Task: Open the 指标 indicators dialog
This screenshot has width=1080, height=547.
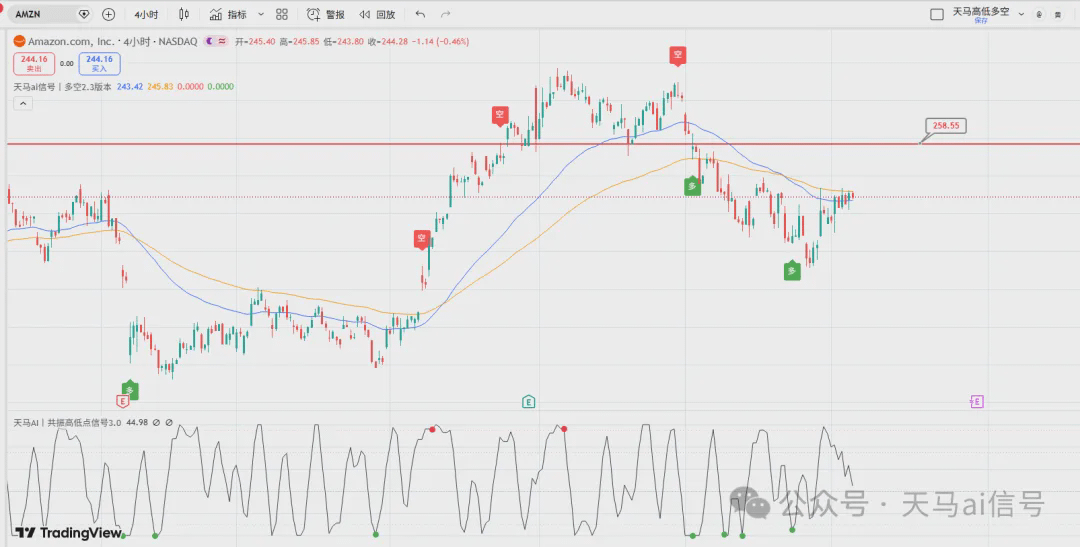Action: click(x=229, y=14)
